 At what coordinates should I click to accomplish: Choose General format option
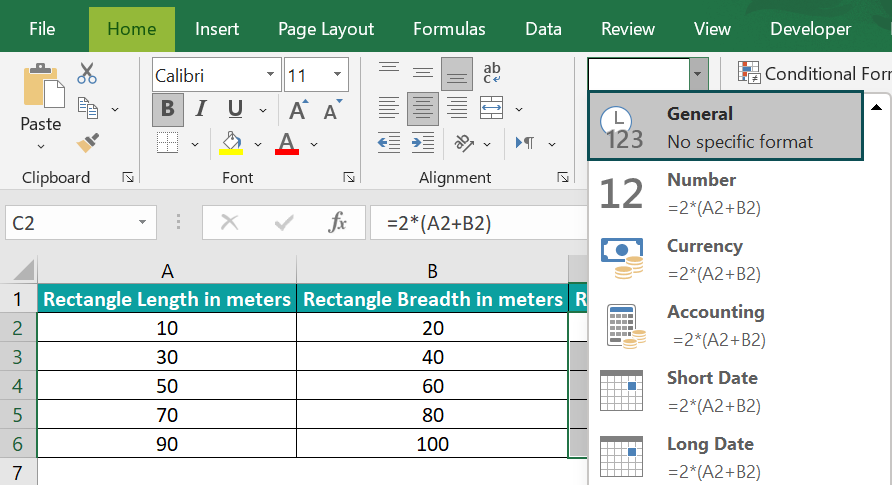pyautogui.click(x=726, y=127)
